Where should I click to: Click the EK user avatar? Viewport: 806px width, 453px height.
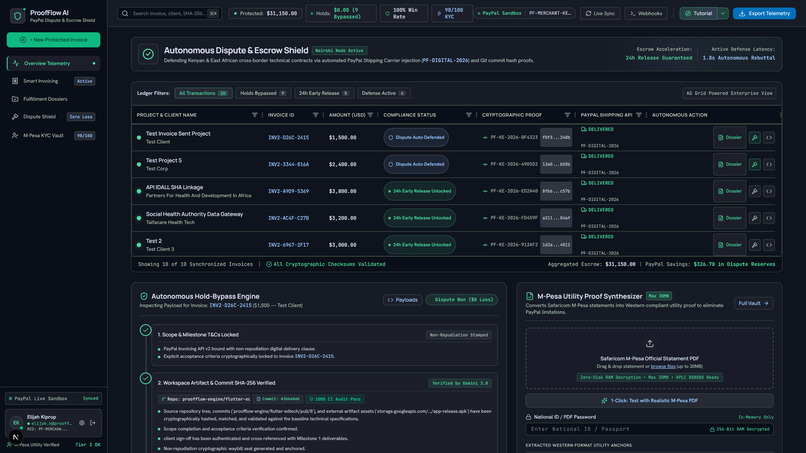point(16,423)
